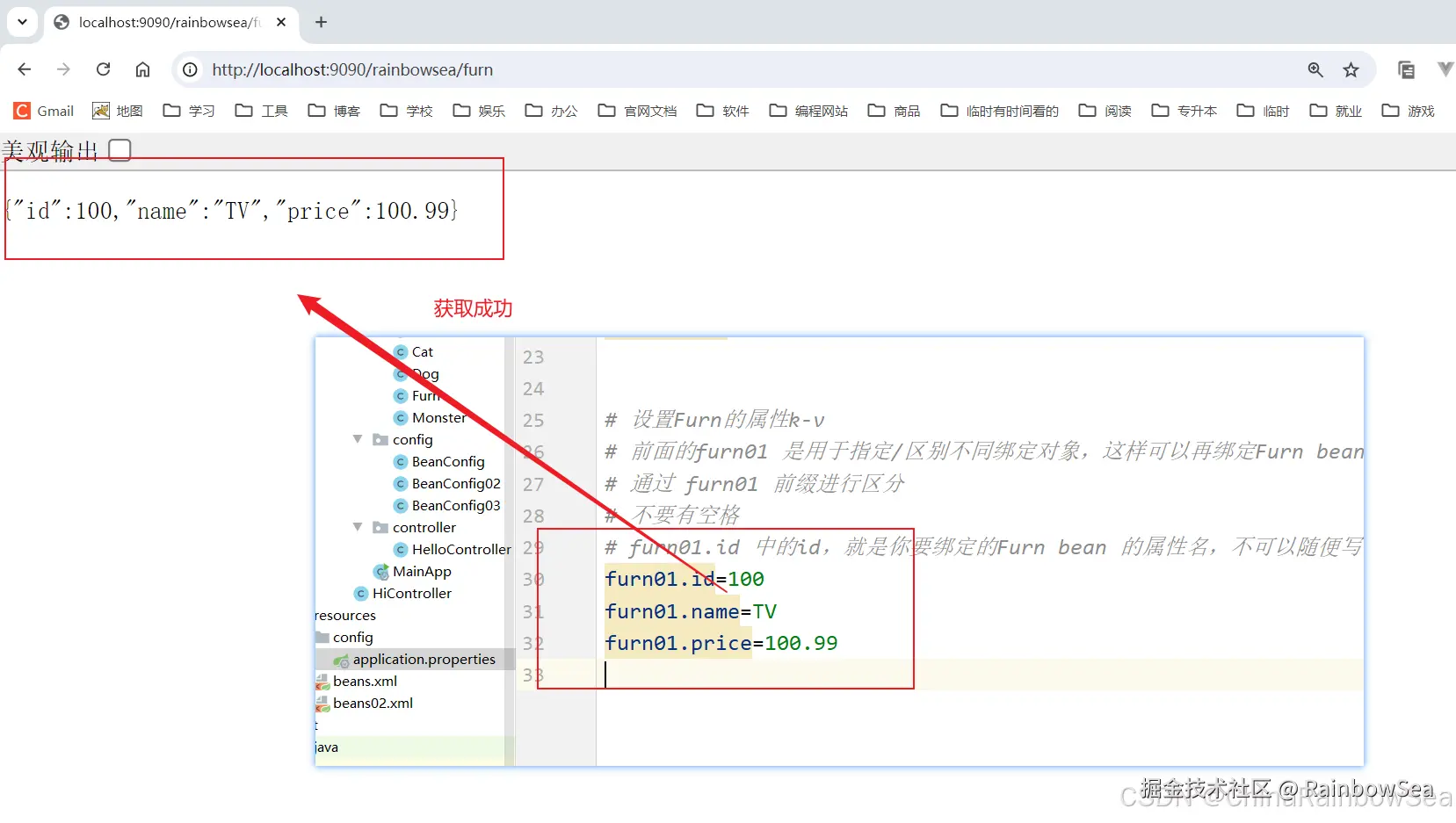1456x823 pixels.
Task: Click the browser back arrow
Action: (25, 69)
